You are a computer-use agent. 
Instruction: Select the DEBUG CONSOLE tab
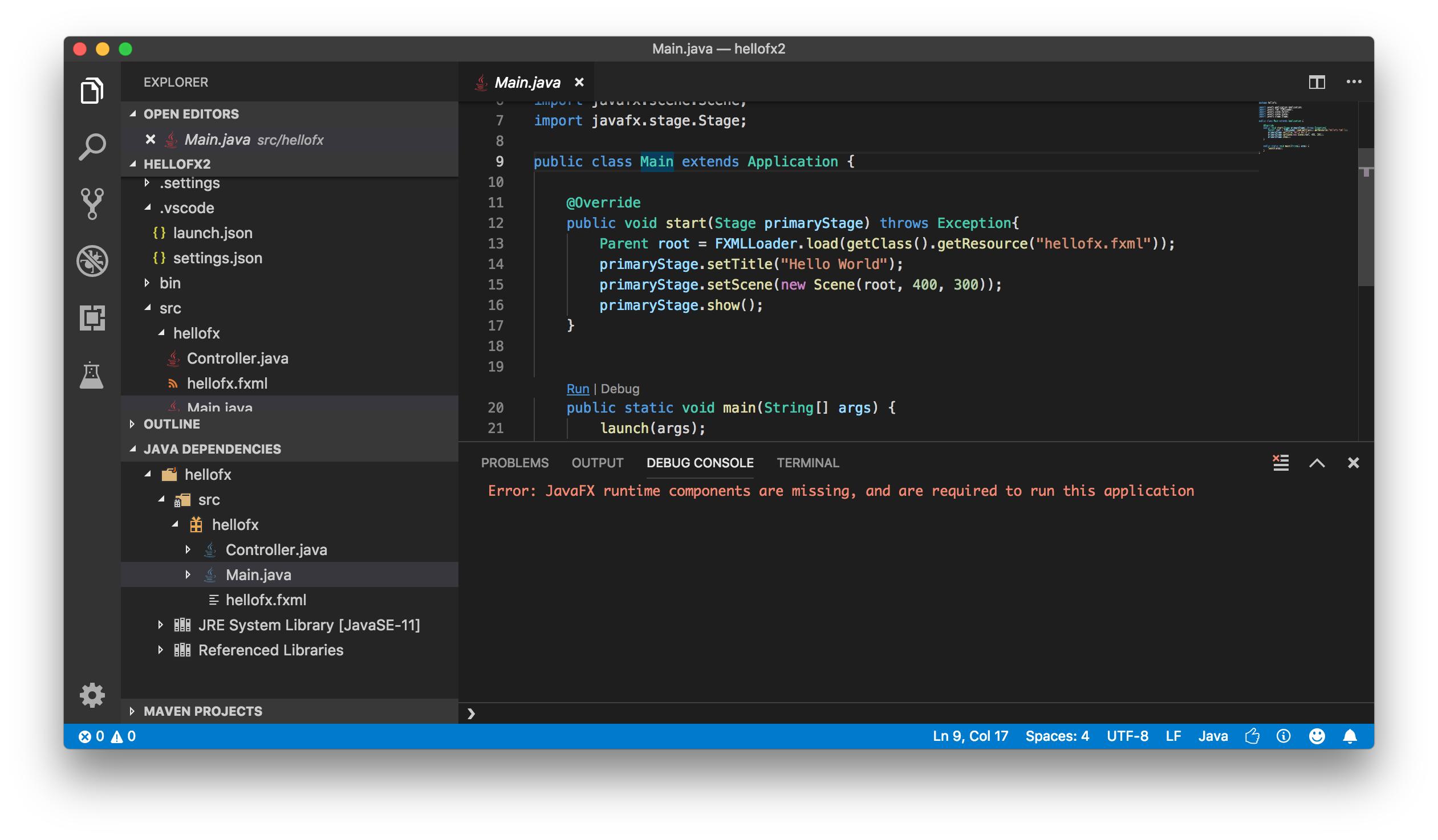click(700, 463)
